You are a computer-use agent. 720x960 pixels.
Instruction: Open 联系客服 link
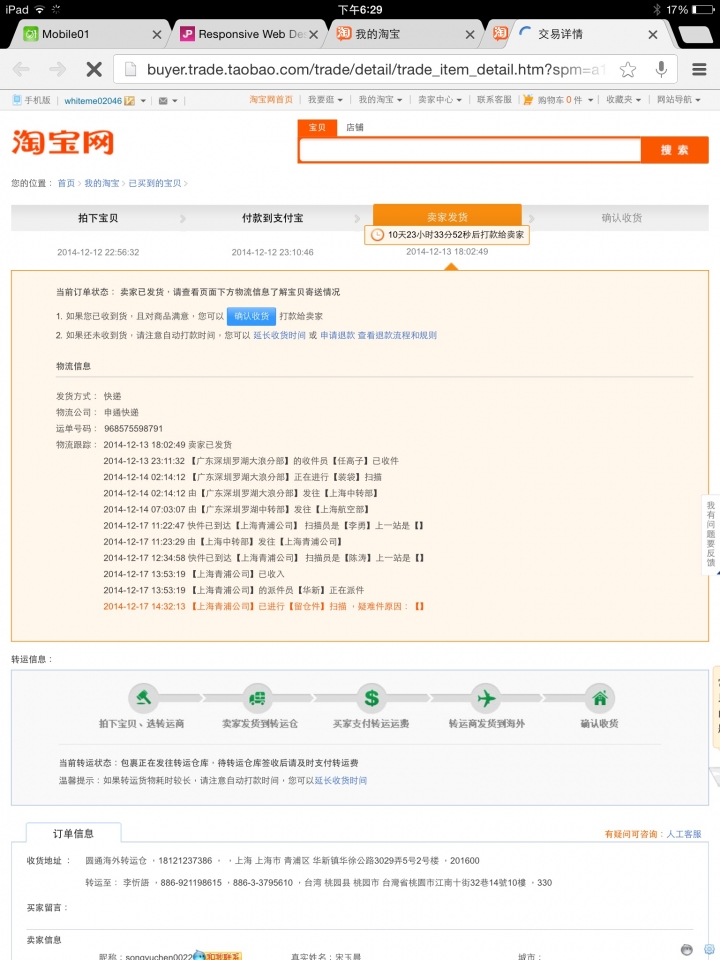[494, 99]
